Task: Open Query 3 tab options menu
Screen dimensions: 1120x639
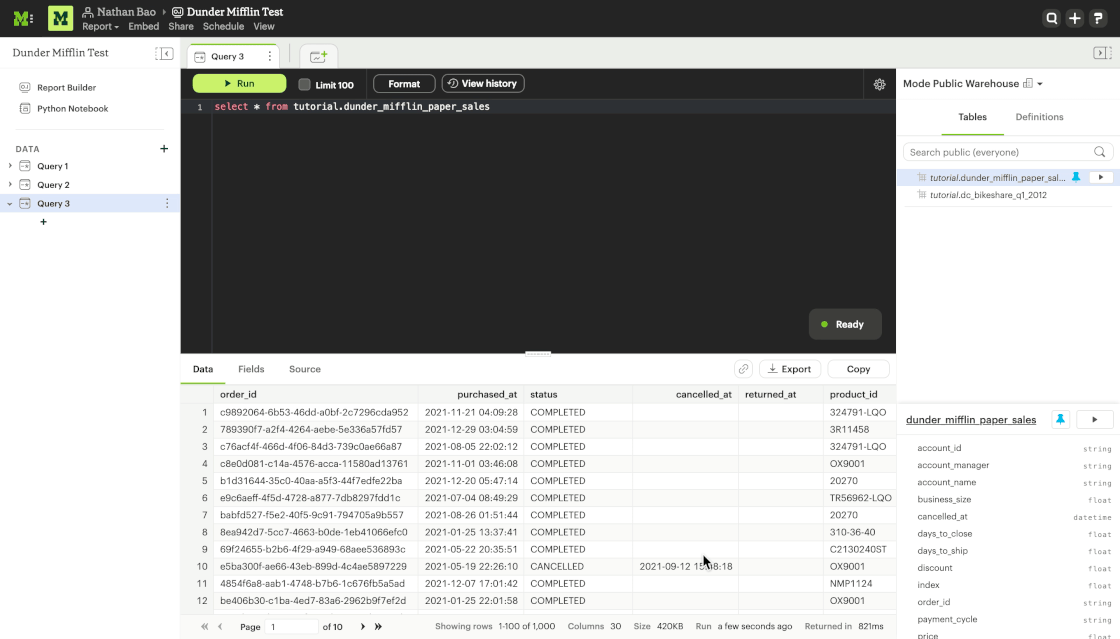Action: pos(269,56)
